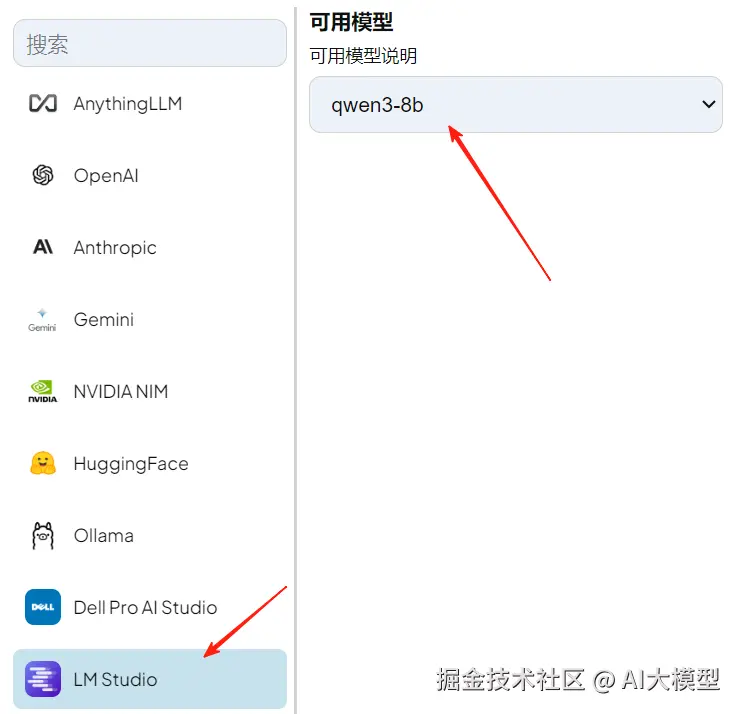Click the chevron arrow on model selector

(708, 104)
